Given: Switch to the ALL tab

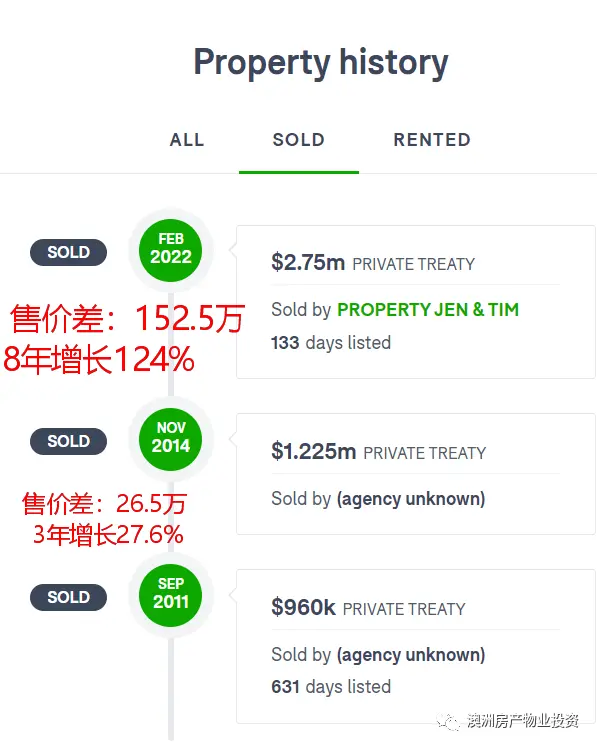Looking at the screenshot, I should coord(187,140).
